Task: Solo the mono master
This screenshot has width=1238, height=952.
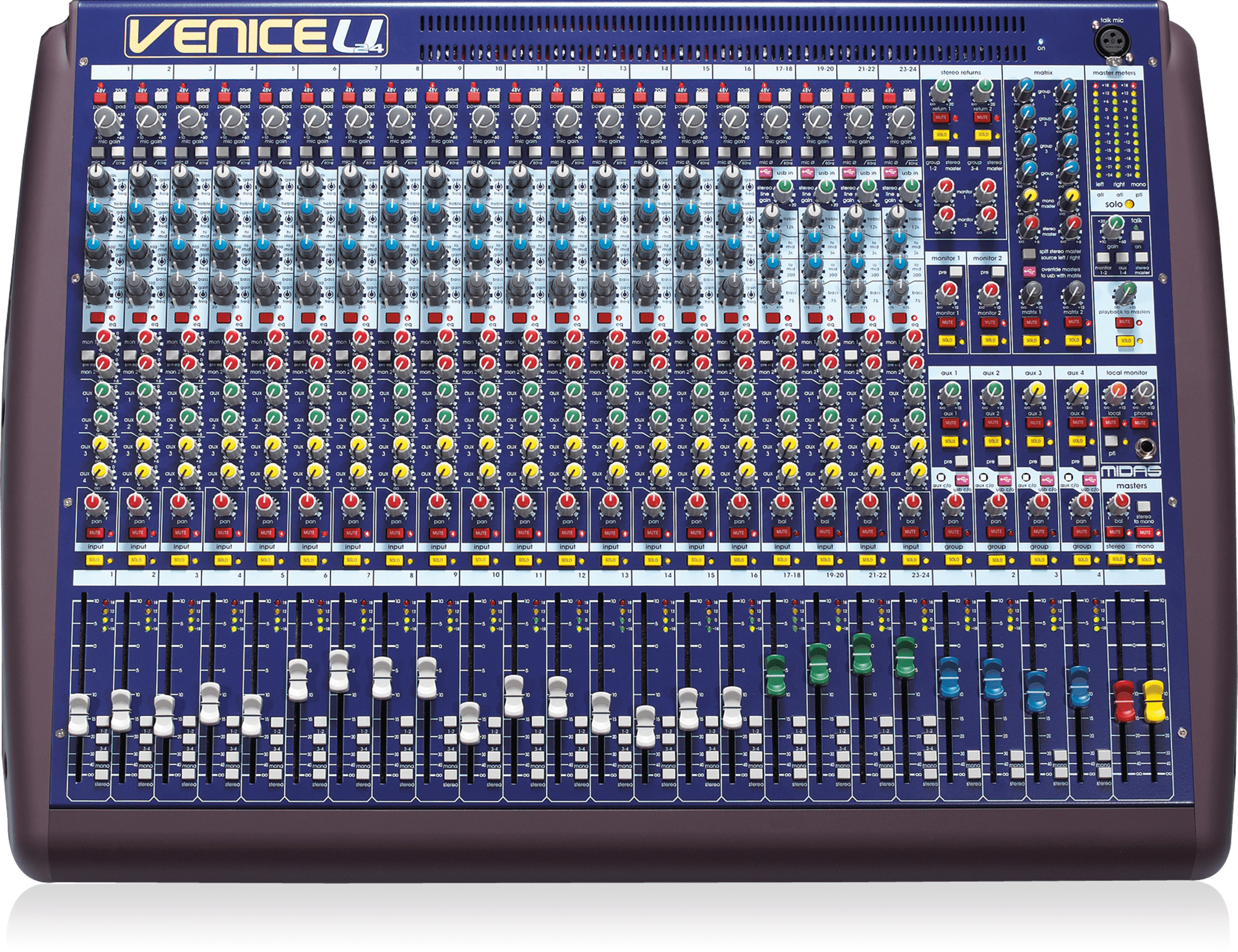Action: [1146, 560]
